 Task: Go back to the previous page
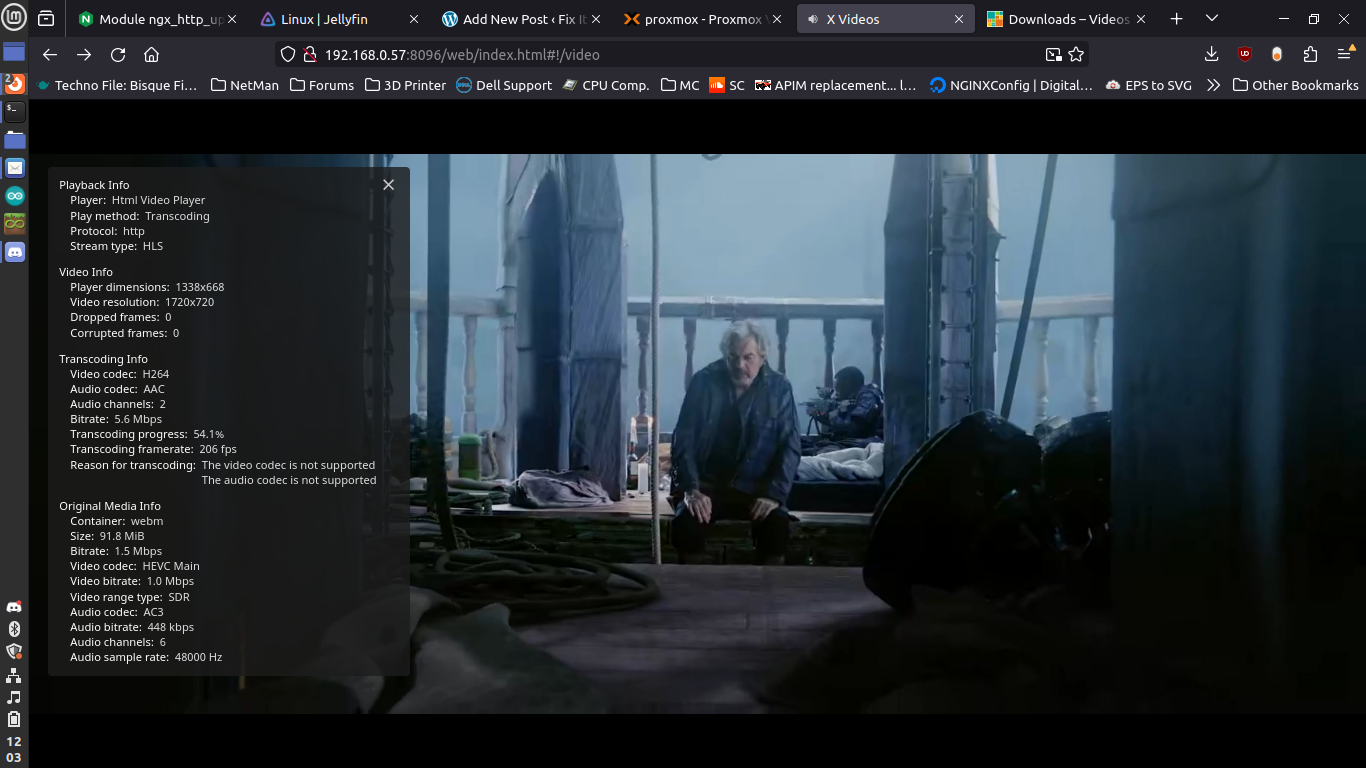[x=50, y=55]
